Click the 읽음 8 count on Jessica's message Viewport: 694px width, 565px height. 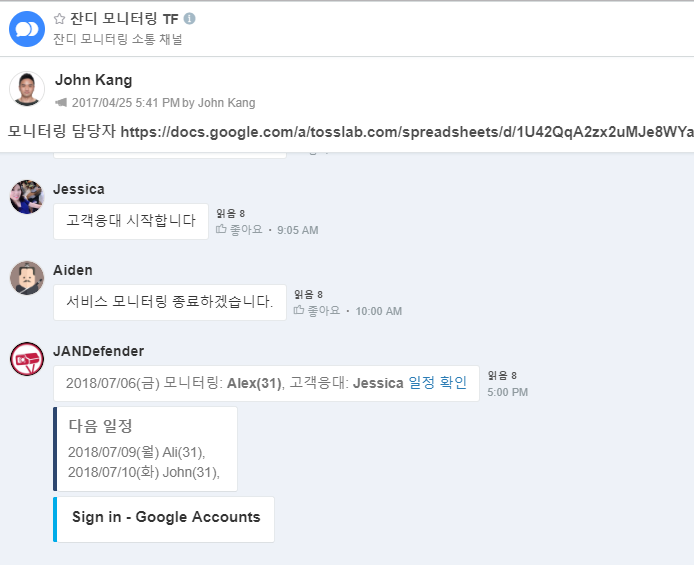[x=230, y=214]
